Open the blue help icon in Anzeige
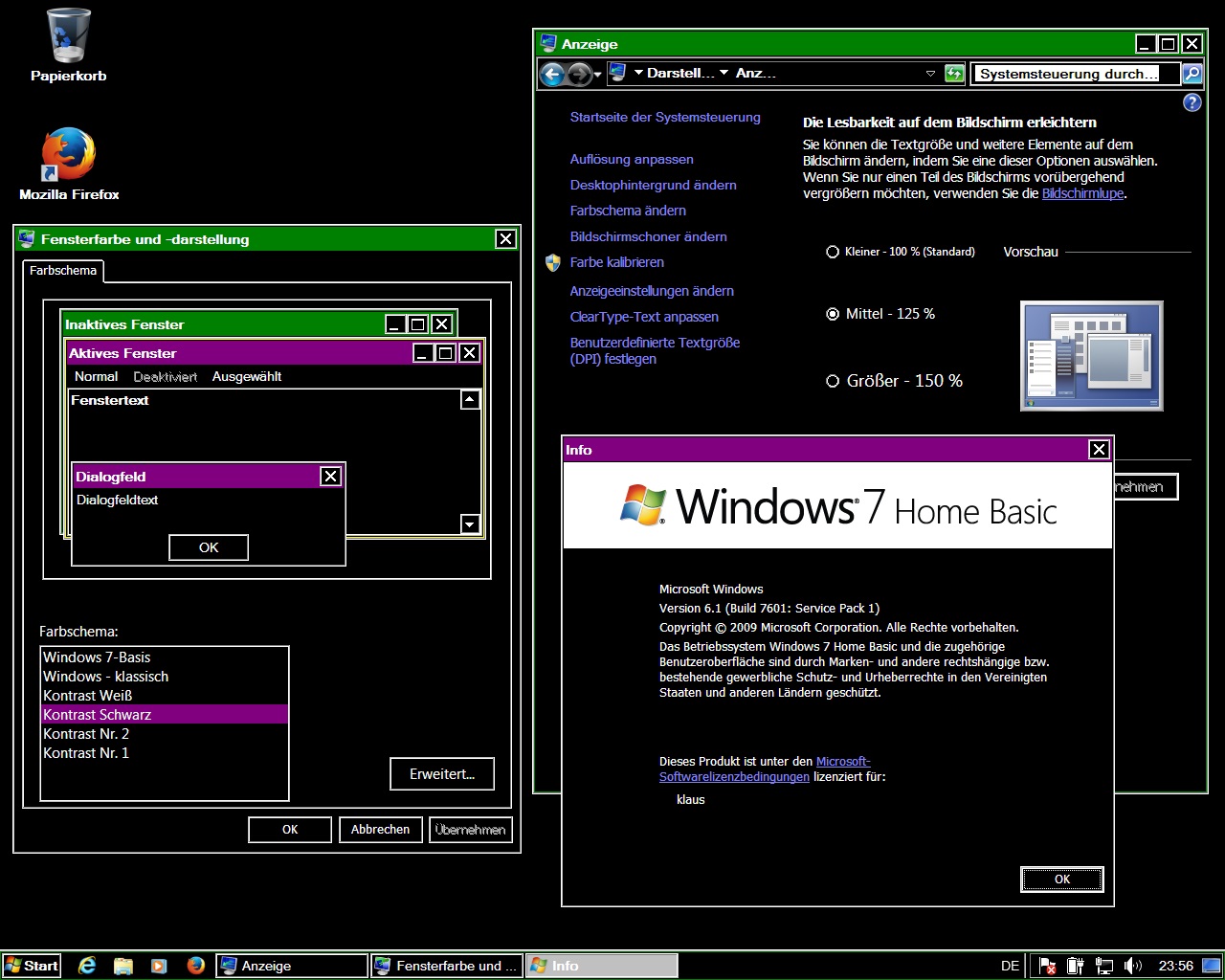Screen dimensions: 1225x980 click(1192, 102)
